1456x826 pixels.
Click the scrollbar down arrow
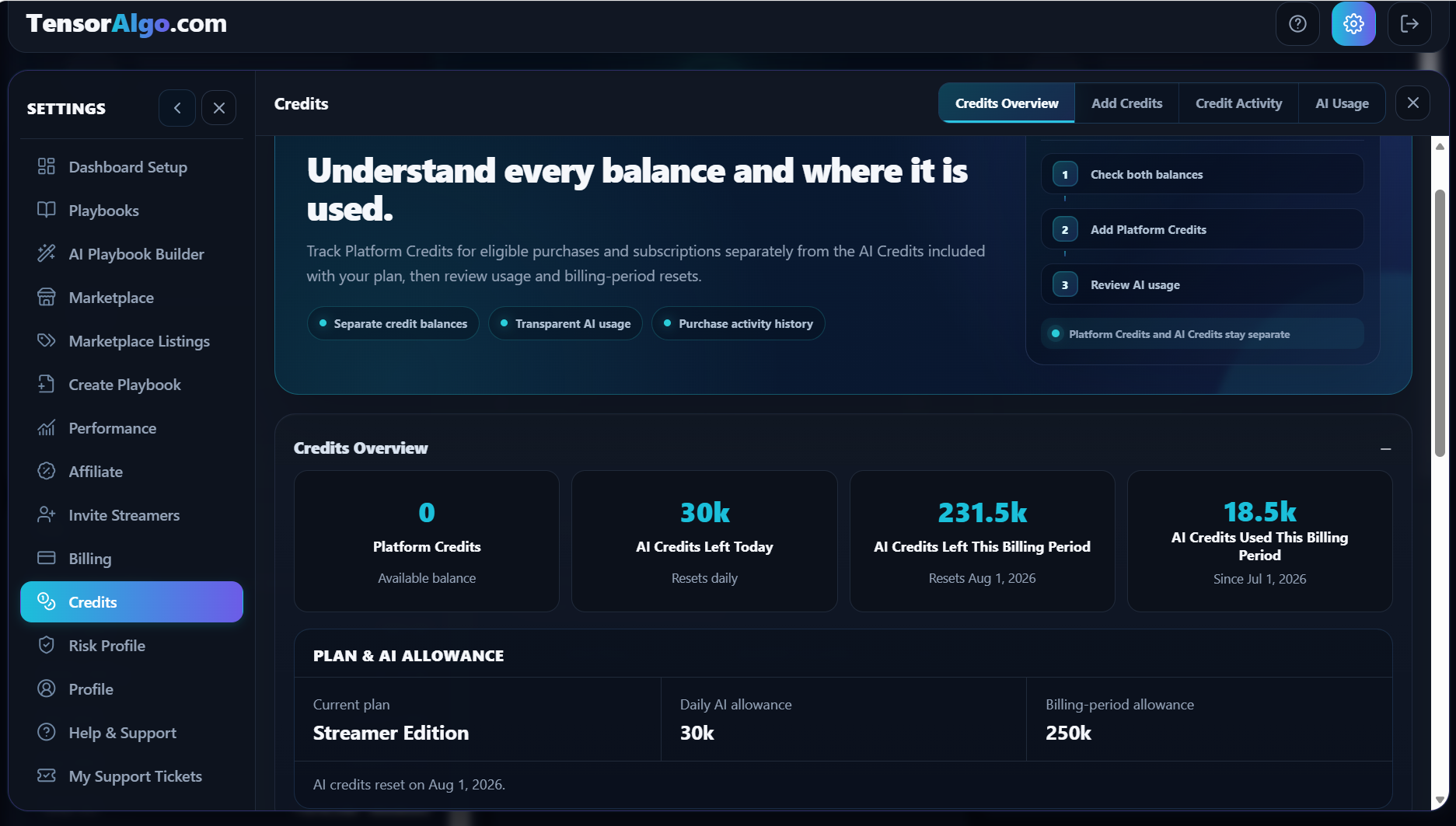coord(1440,800)
